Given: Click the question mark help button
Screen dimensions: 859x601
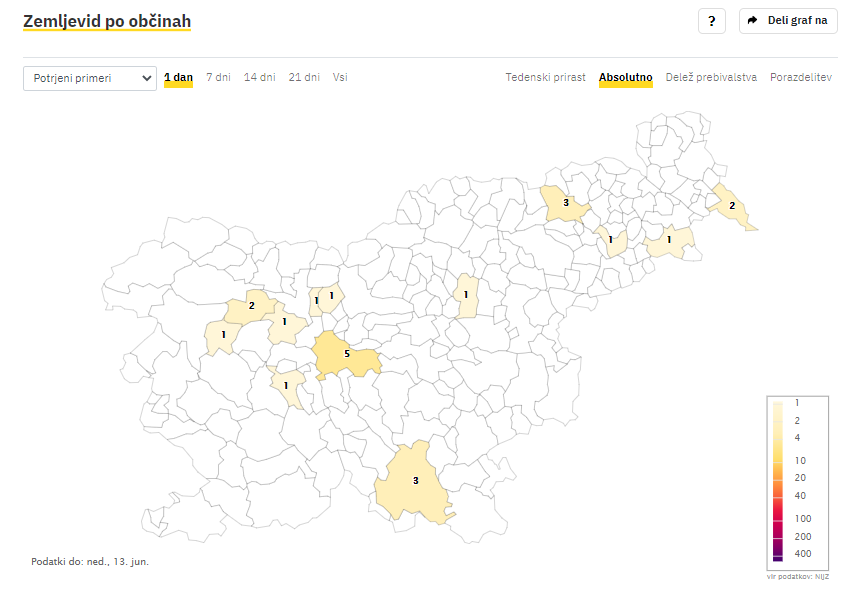Looking at the screenshot, I should 711,21.
